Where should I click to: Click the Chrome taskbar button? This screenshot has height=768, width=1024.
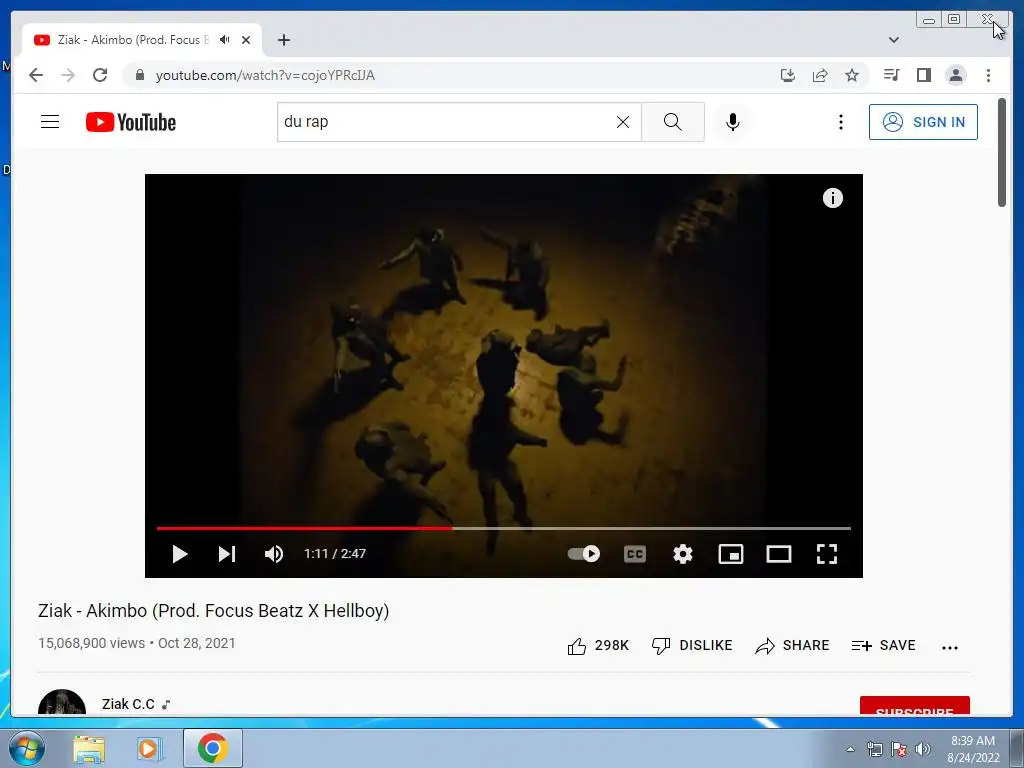point(213,748)
